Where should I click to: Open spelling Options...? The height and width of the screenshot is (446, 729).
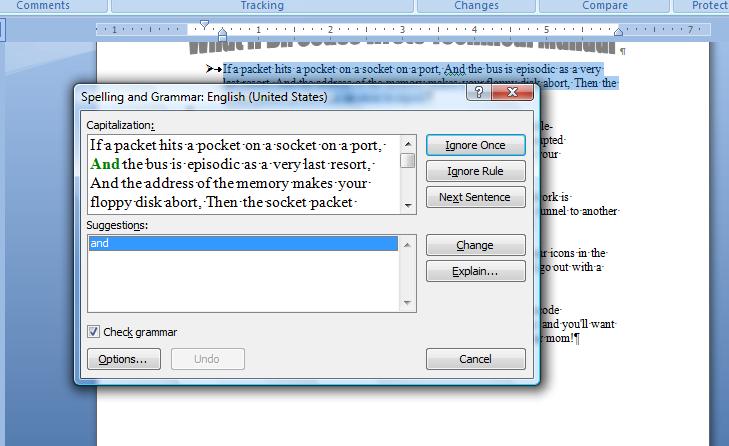(x=124, y=359)
